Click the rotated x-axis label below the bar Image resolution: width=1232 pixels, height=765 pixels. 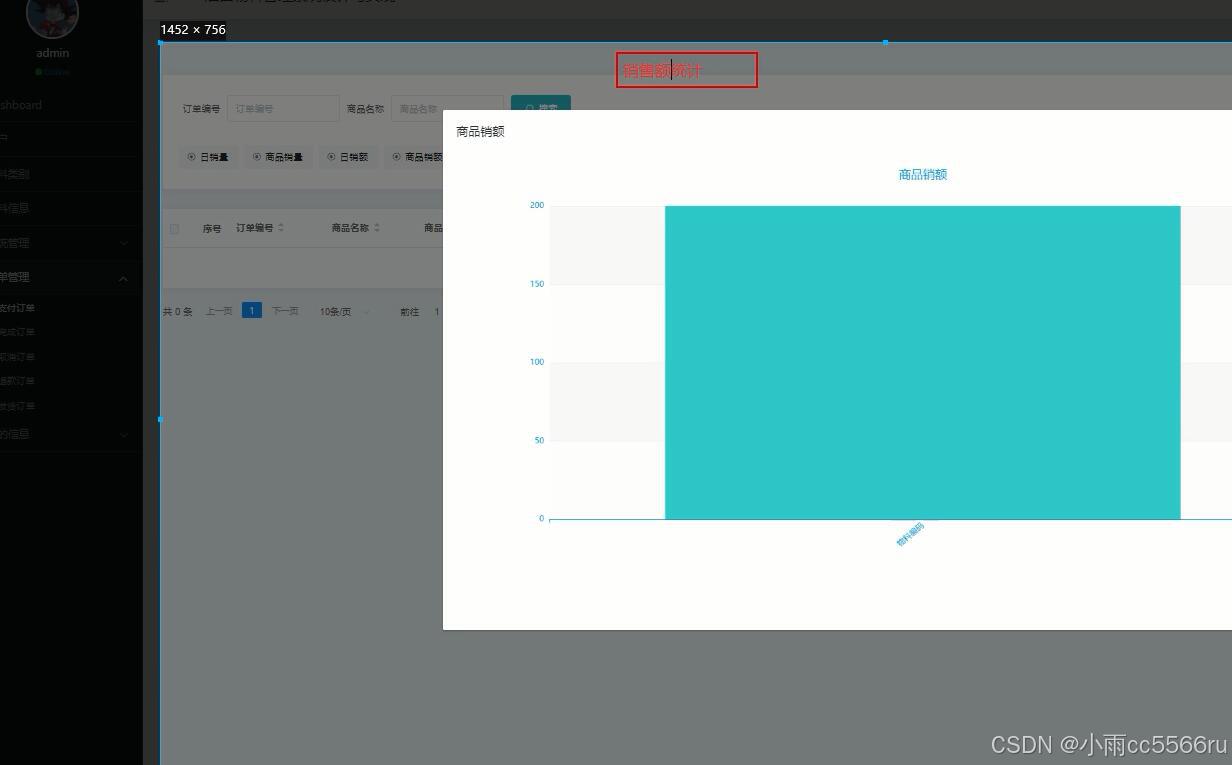pyautogui.click(x=910, y=535)
